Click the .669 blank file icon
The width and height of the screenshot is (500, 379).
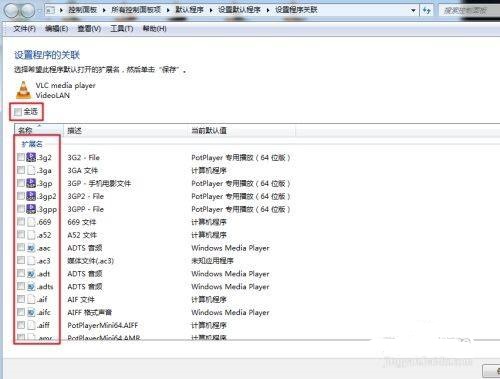31,222
